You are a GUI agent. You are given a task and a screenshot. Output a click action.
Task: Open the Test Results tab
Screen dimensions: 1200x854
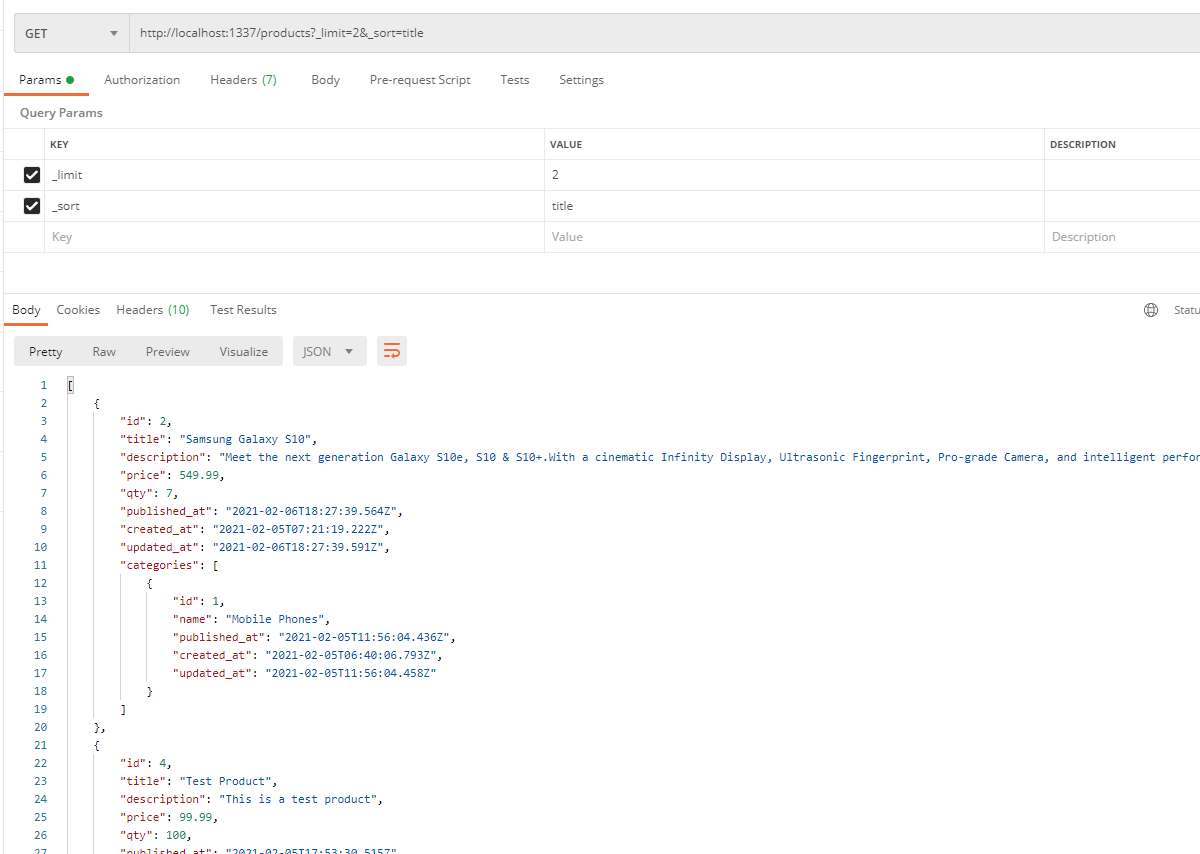click(243, 310)
